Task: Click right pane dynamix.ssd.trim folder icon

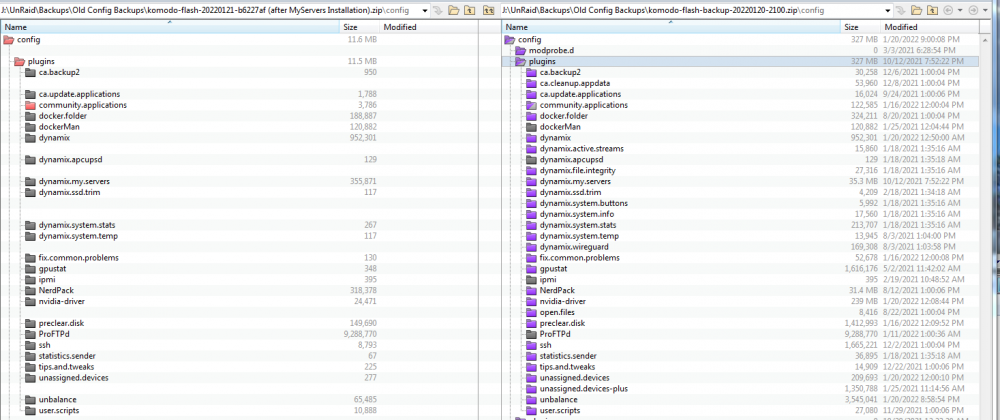Action: (531, 192)
